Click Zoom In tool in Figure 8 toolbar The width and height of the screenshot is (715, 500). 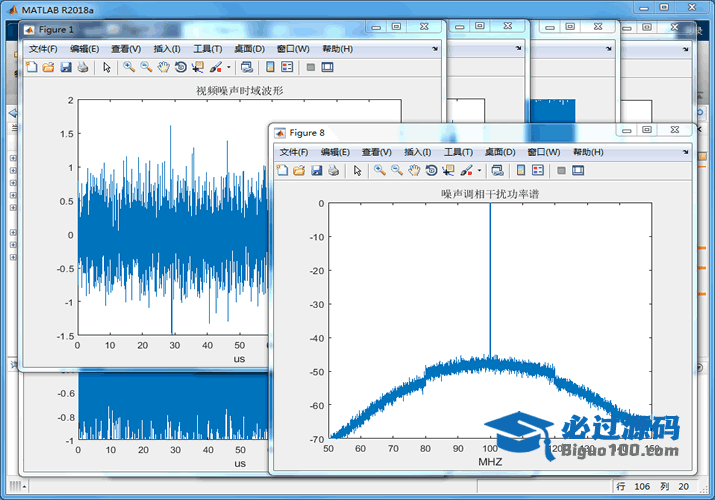[x=380, y=171]
